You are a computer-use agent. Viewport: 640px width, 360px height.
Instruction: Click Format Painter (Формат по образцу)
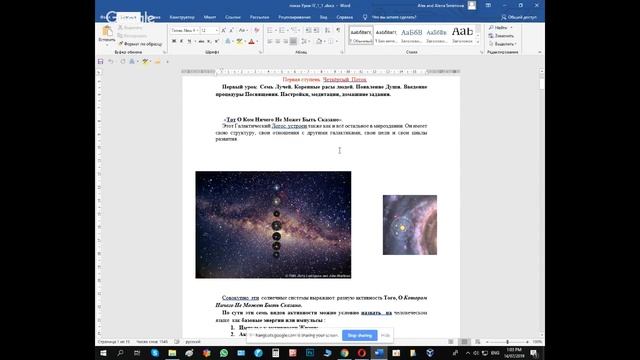[x=140, y=44]
